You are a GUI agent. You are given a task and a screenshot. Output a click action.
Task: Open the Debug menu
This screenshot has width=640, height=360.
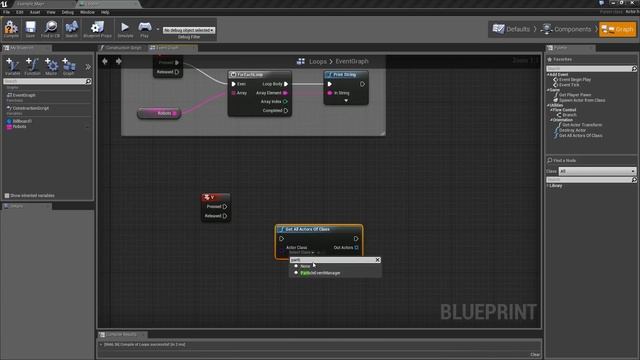click(x=68, y=12)
